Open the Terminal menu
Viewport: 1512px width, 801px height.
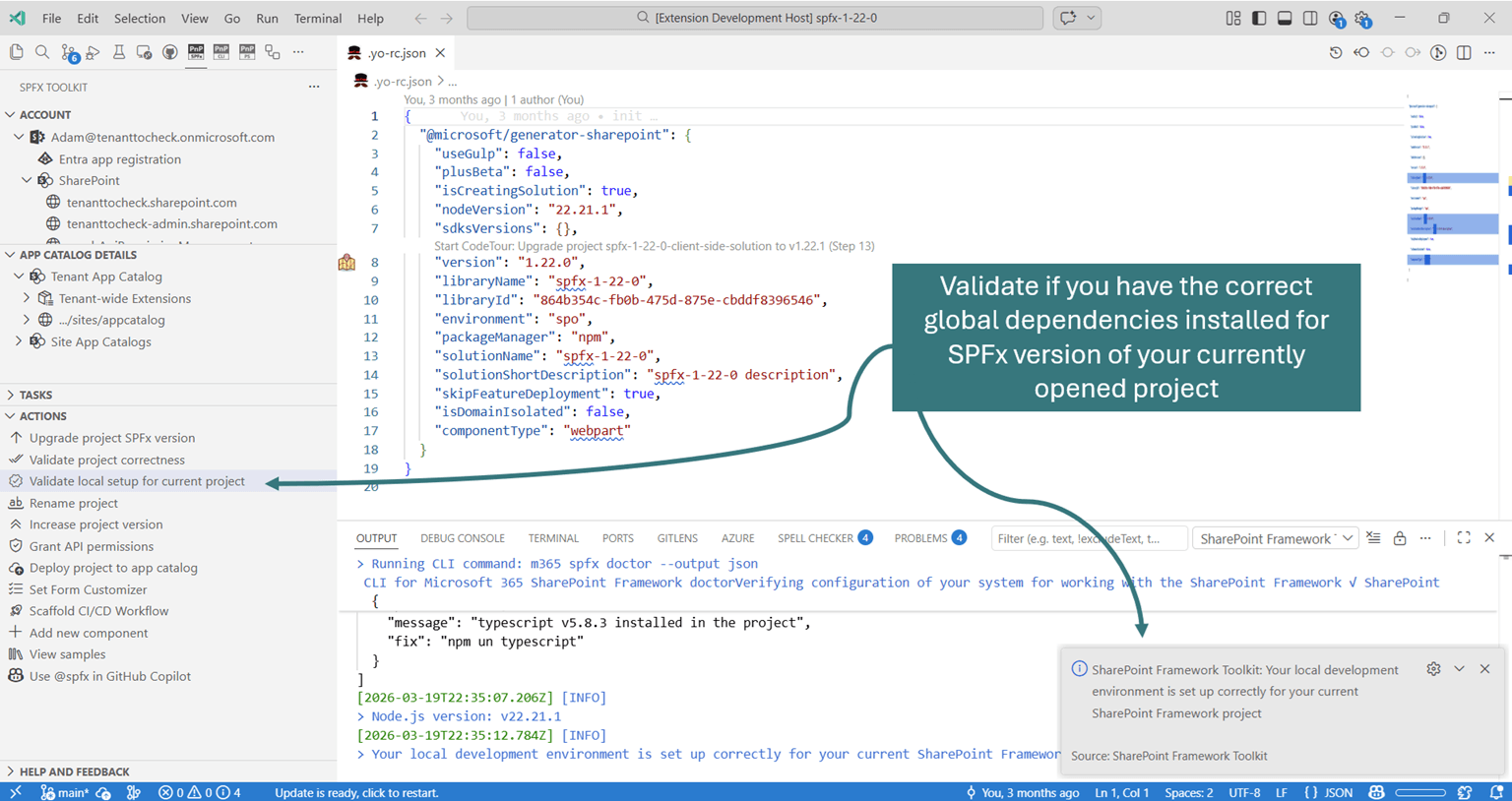tap(317, 18)
